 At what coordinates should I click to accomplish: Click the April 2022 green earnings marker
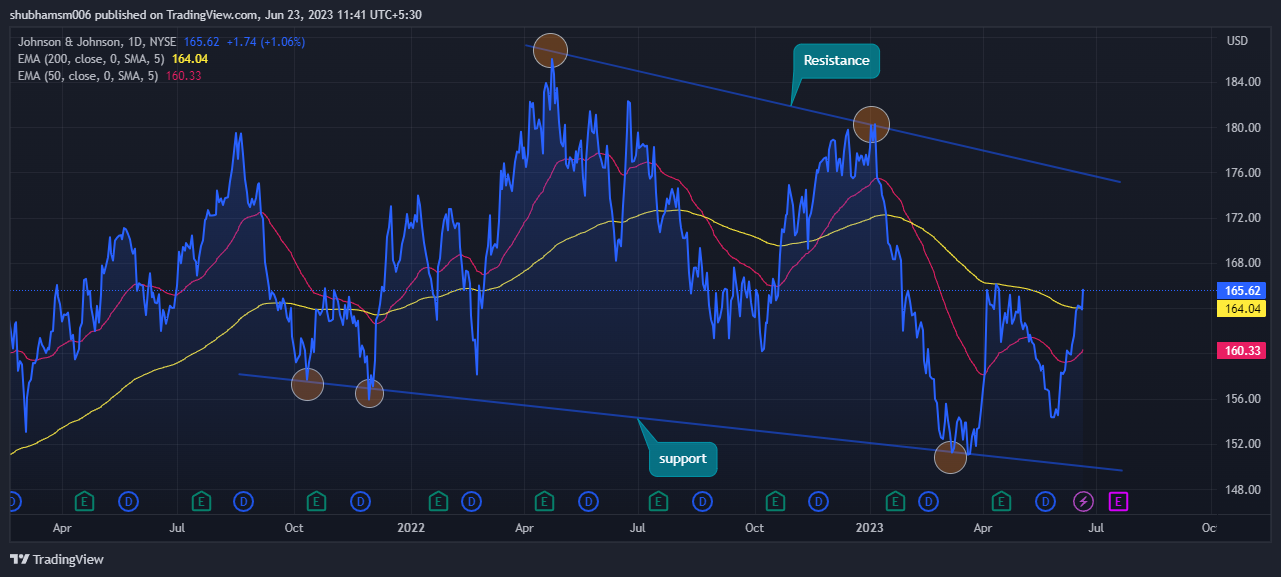point(545,500)
